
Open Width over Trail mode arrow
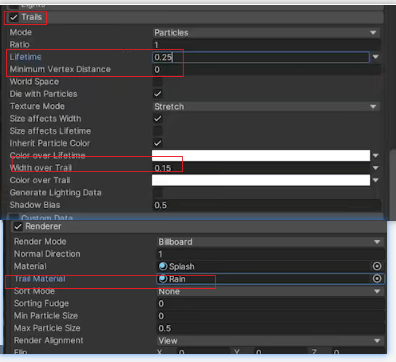(x=376, y=168)
